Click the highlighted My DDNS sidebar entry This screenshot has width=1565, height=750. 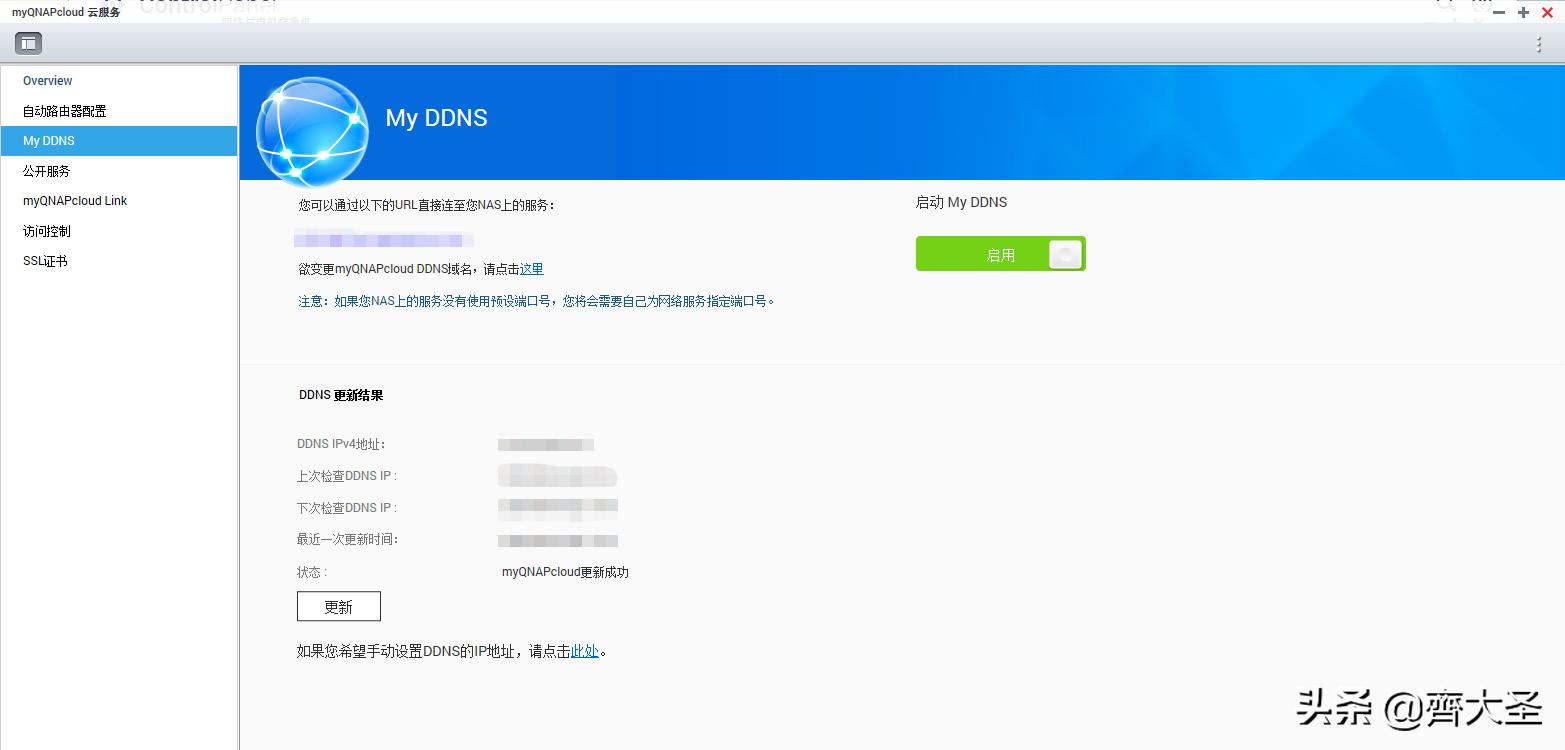pyautogui.click(x=48, y=140)
